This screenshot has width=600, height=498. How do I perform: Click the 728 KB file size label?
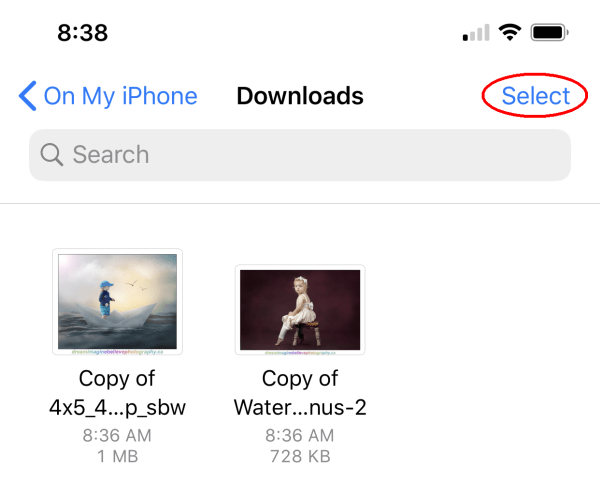point(300,457)
